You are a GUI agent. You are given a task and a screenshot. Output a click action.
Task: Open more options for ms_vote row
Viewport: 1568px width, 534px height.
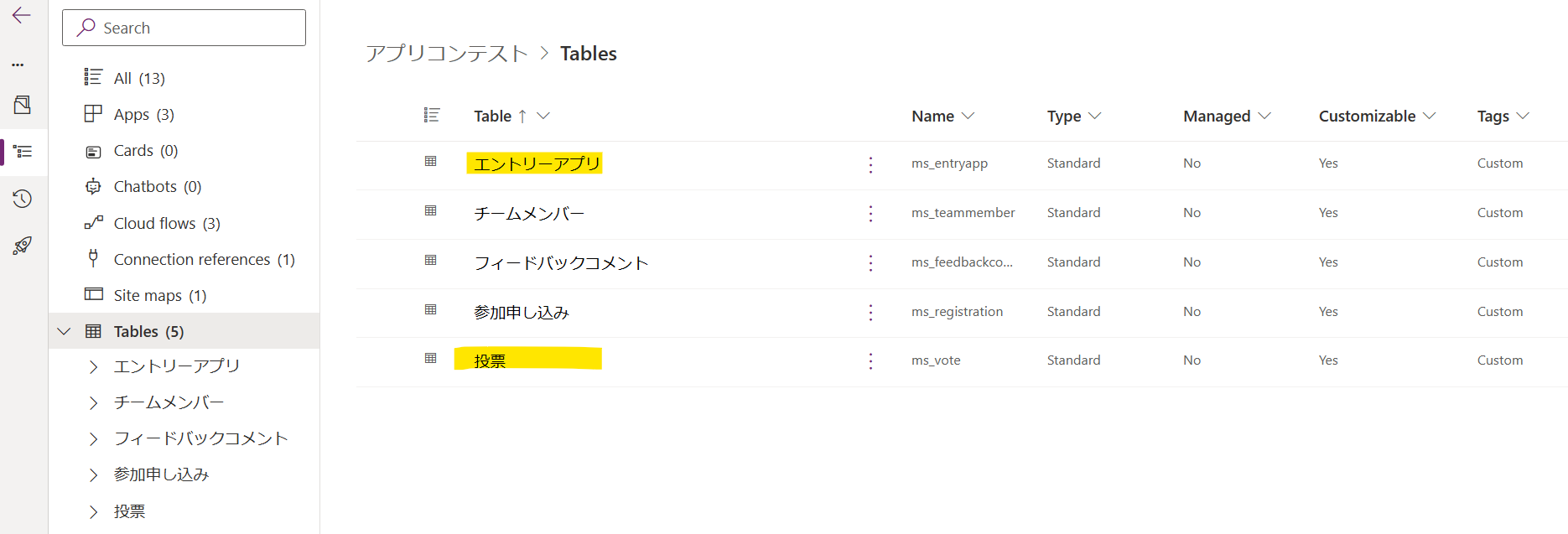click(870, 360)
